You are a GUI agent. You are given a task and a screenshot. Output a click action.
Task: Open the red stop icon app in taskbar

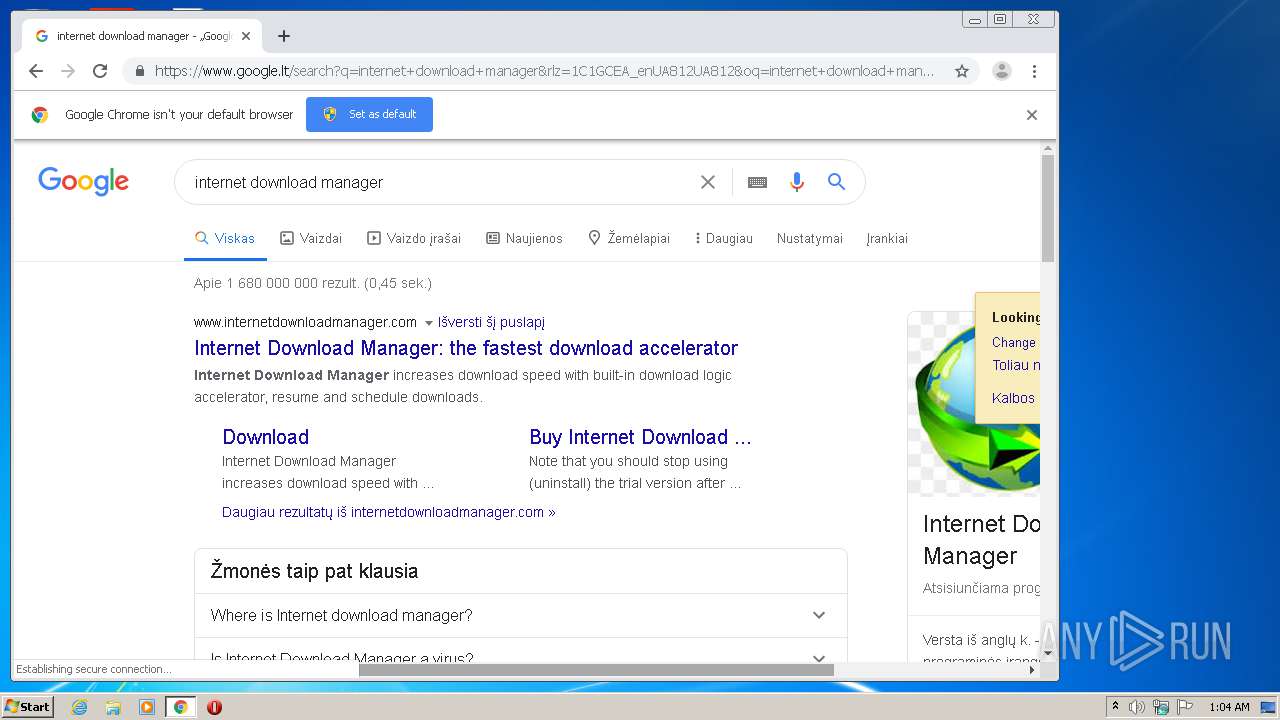(x=214, y=707)
